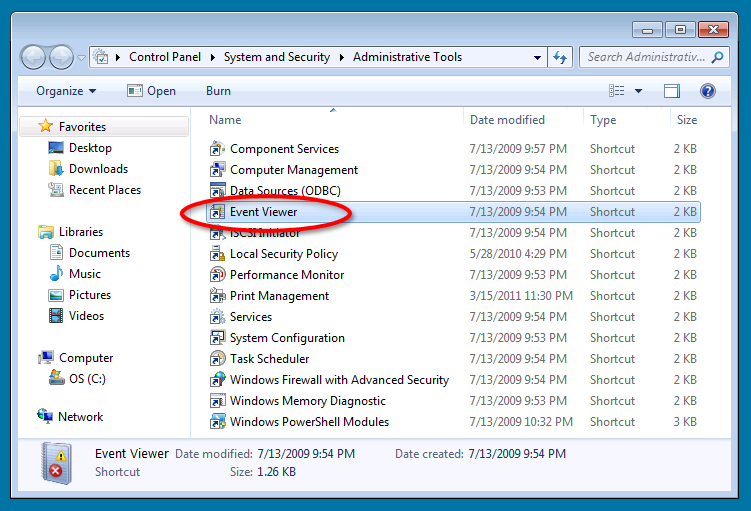Select the Event Viewer entry

tap(454, 212)
